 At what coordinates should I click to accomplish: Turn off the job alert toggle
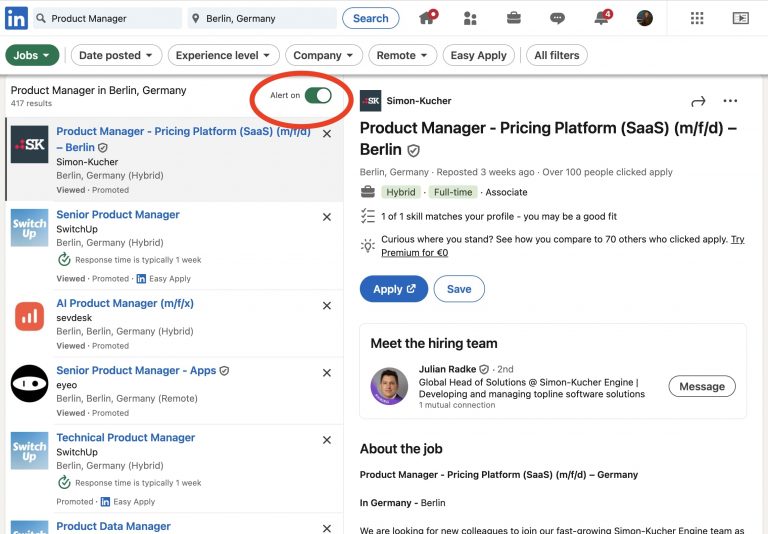317,95
